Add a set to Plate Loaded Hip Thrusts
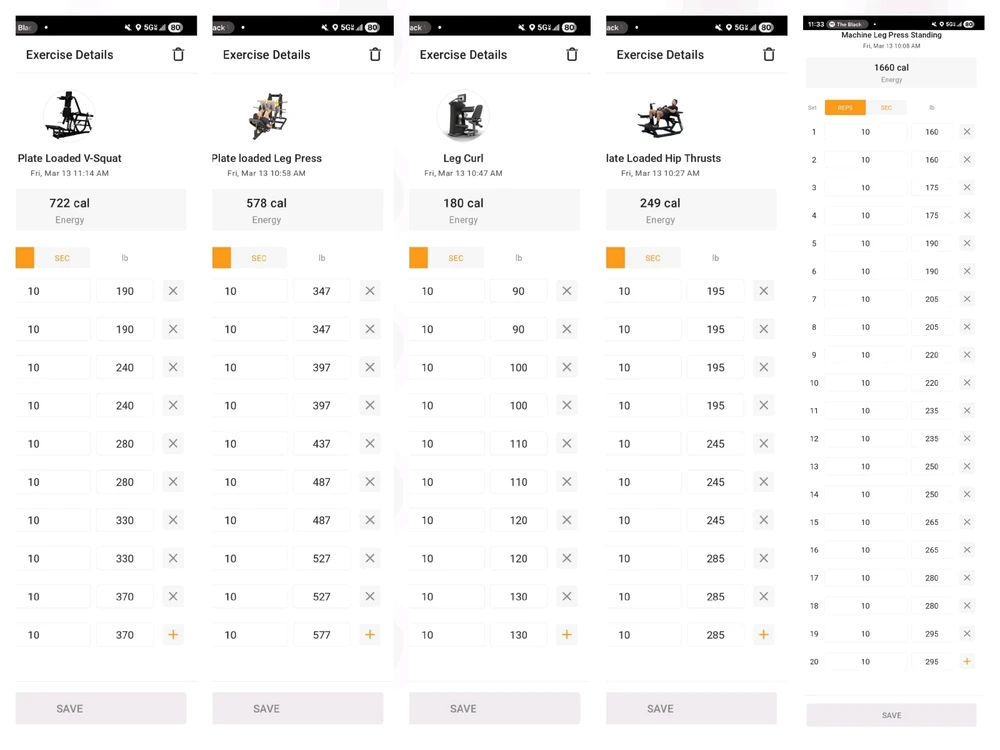The image size is (1000, 750). [x=764, y=635]
